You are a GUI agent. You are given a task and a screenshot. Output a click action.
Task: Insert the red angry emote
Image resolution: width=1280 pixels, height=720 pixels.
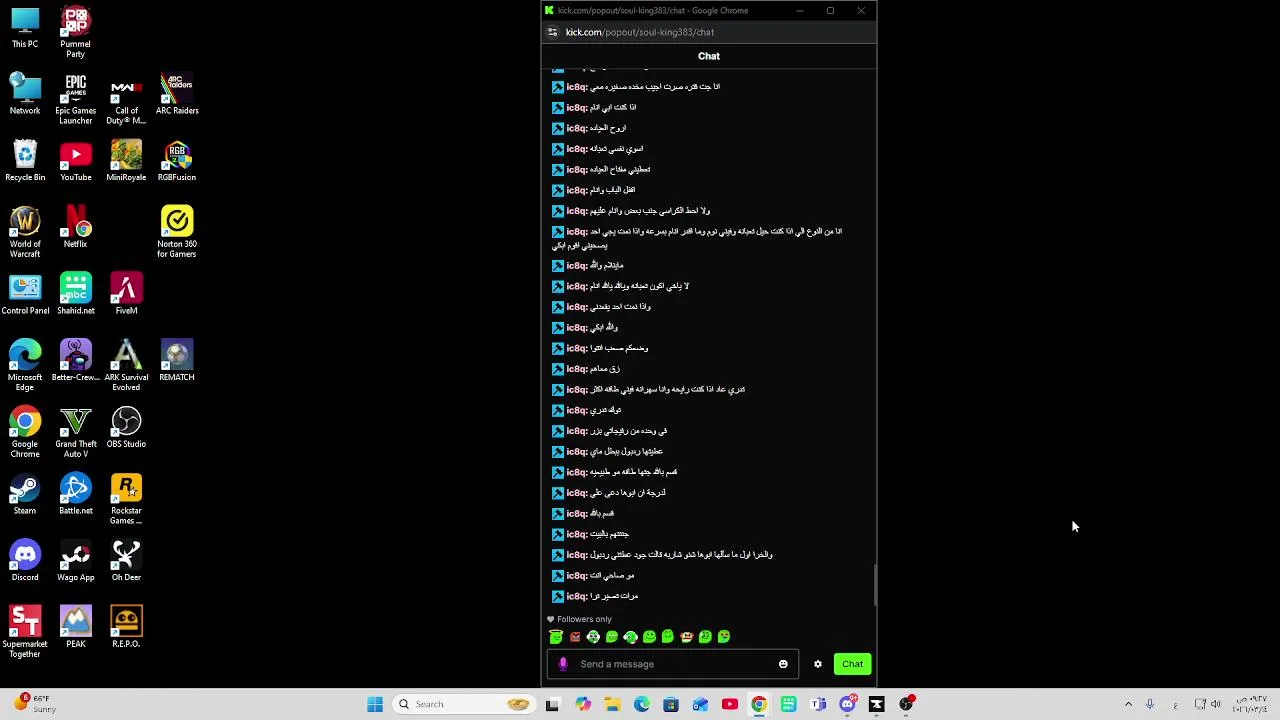pyautogui.click(x=575, y=637)
